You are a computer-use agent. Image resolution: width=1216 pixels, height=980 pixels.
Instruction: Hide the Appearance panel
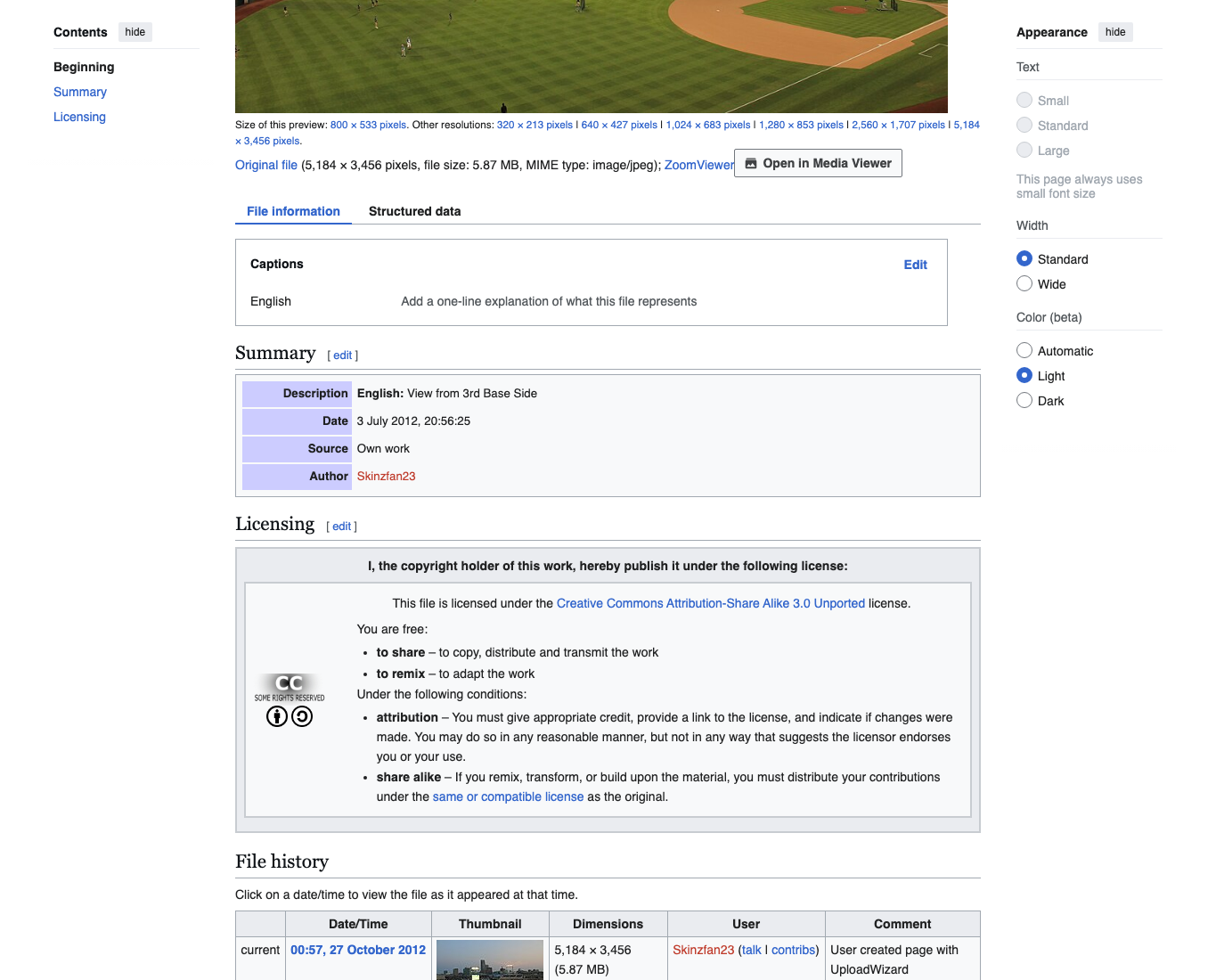[1115, 32]
